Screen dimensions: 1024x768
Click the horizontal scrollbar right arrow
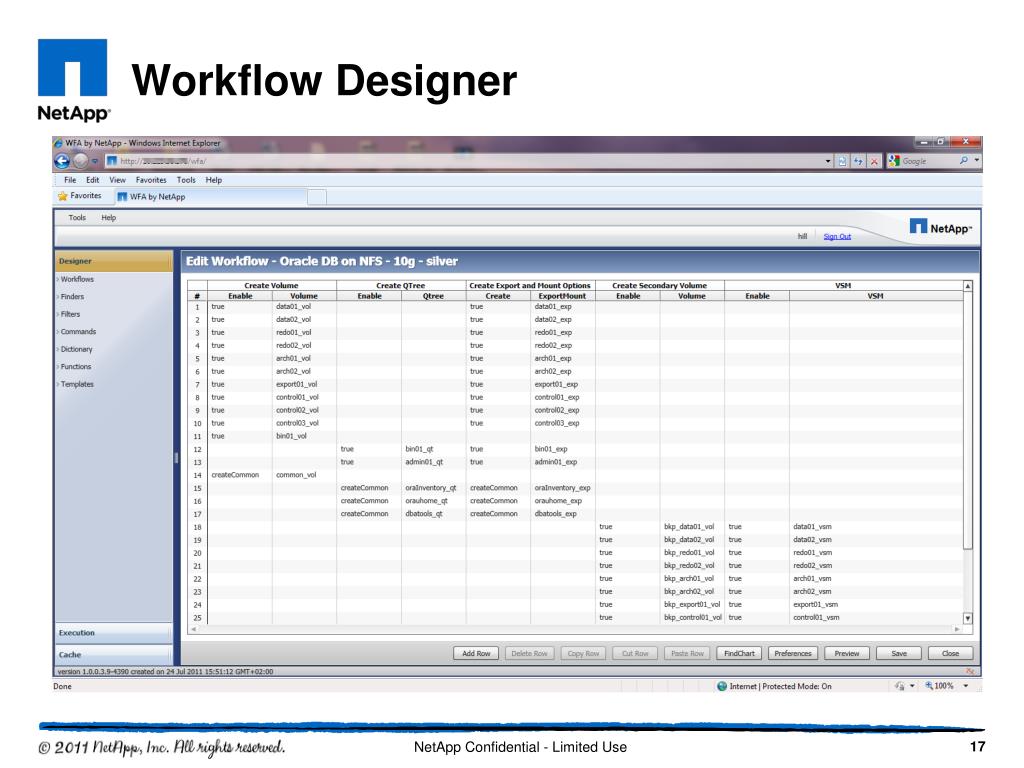tap(957, 629)
